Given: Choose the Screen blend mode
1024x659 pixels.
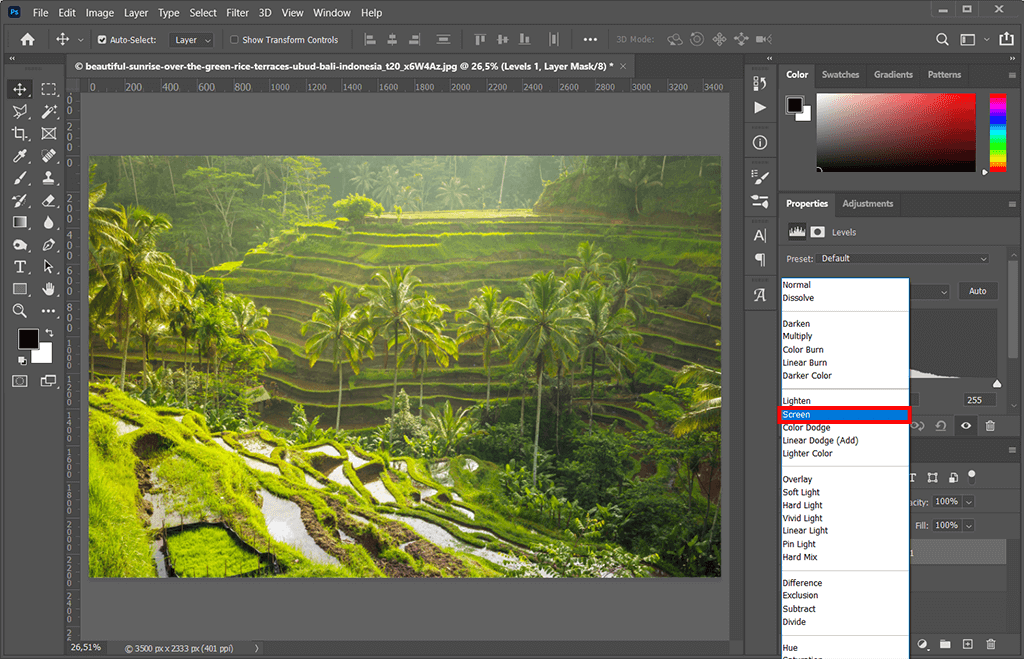Looking at the screenshot, I should coord(845,415).
